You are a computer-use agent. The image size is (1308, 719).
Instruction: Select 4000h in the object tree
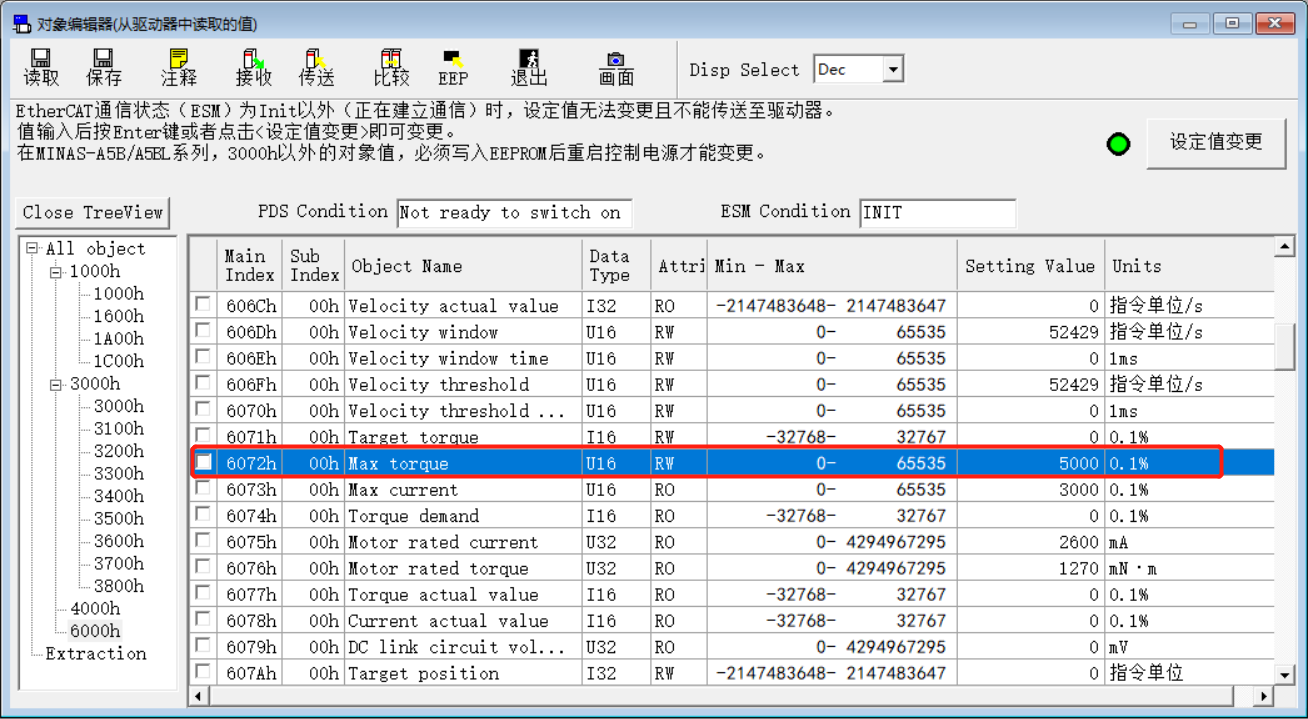tap(95, 608)
